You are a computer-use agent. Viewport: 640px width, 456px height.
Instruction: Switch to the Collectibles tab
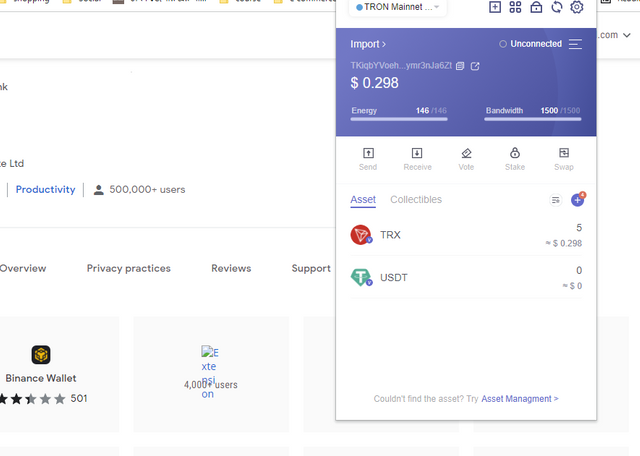pos(416,200)
